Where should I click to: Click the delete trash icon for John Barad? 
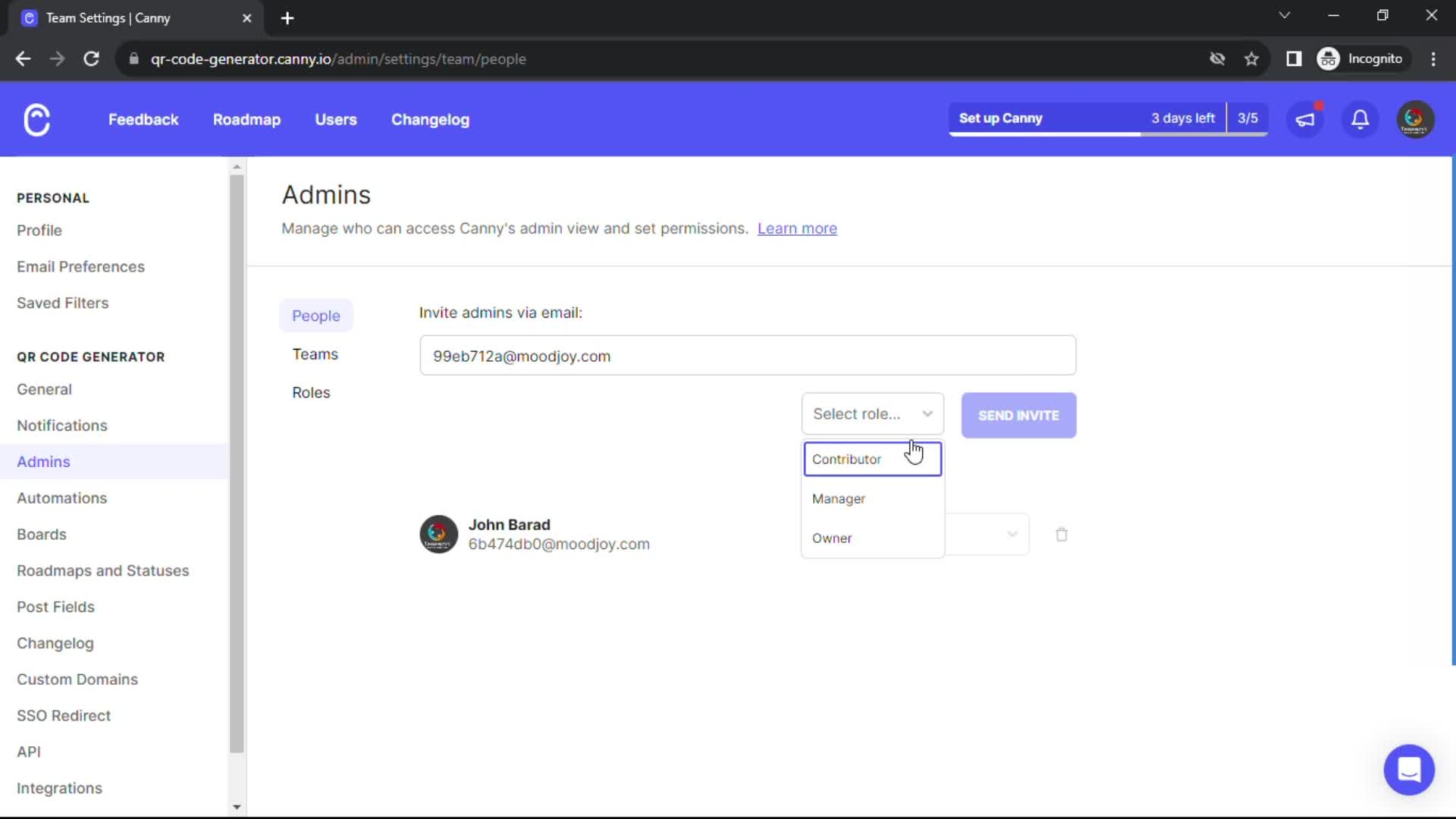(1062, 534)
